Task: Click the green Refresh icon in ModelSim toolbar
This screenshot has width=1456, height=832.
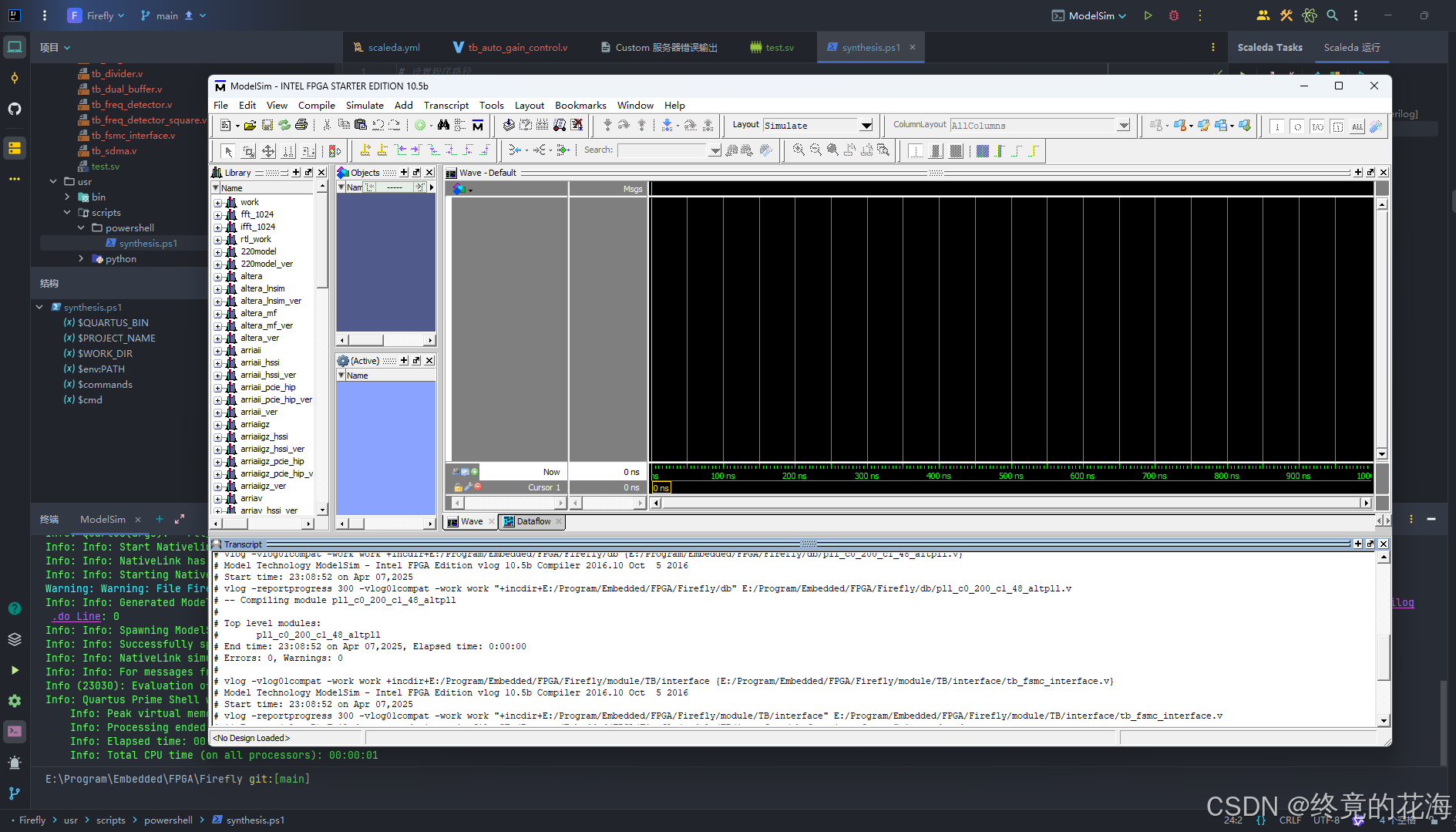Action: (284, 125)
